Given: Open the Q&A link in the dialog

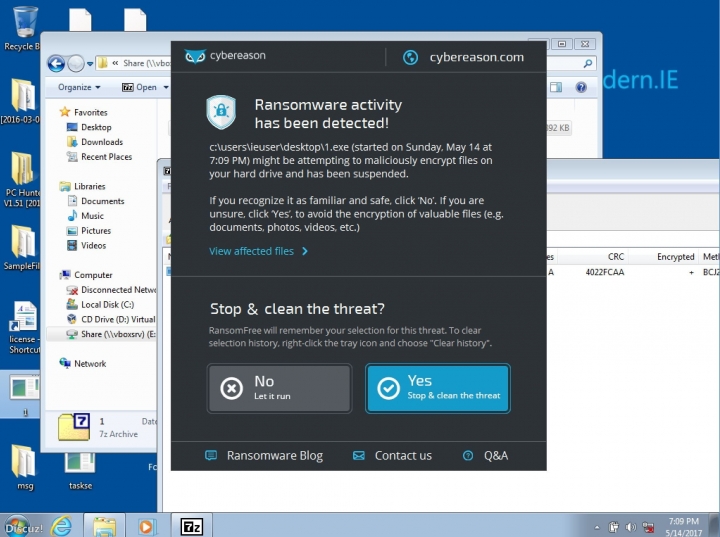Looking at the screenshot, I should tap(496, 455).
